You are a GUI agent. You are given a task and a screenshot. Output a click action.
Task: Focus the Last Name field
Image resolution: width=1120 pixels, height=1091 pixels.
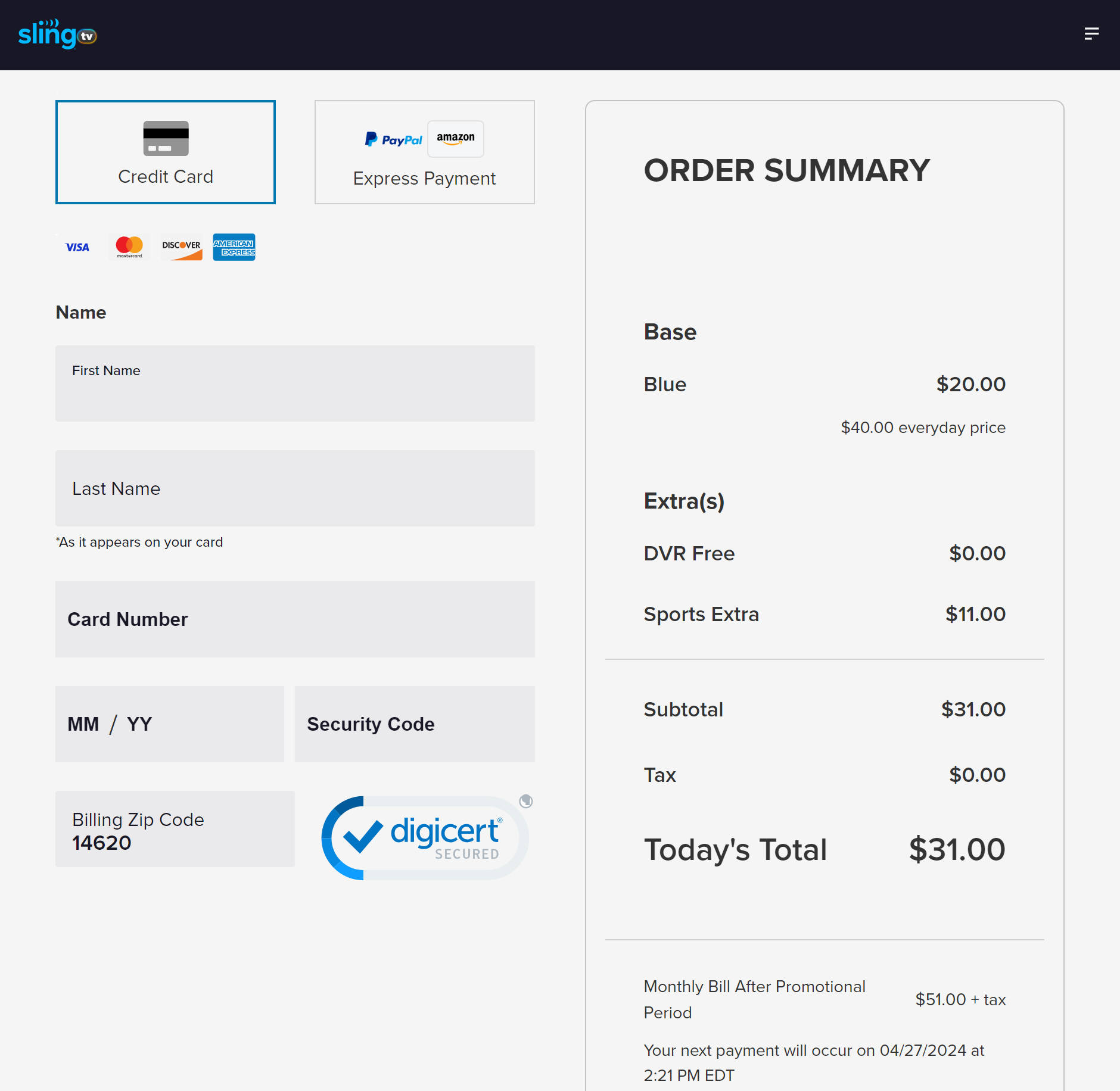pos(295,488)
